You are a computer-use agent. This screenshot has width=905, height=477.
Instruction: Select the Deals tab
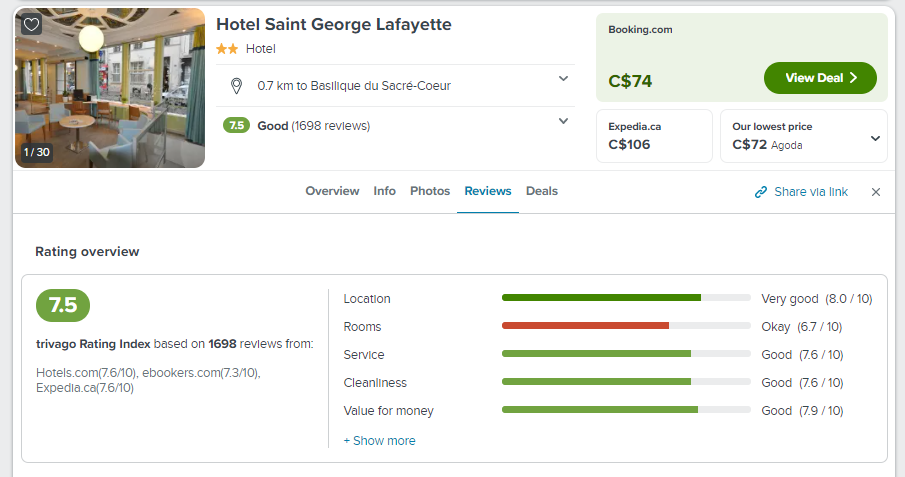(x=542, y=191)
